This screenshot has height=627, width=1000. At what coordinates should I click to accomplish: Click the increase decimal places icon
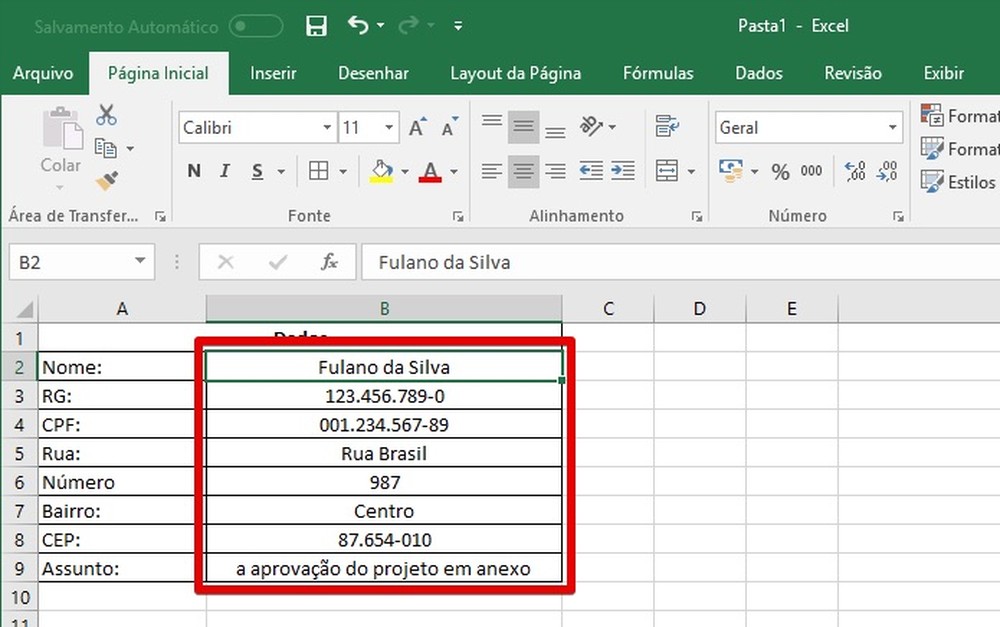click(x=855, y=171)
